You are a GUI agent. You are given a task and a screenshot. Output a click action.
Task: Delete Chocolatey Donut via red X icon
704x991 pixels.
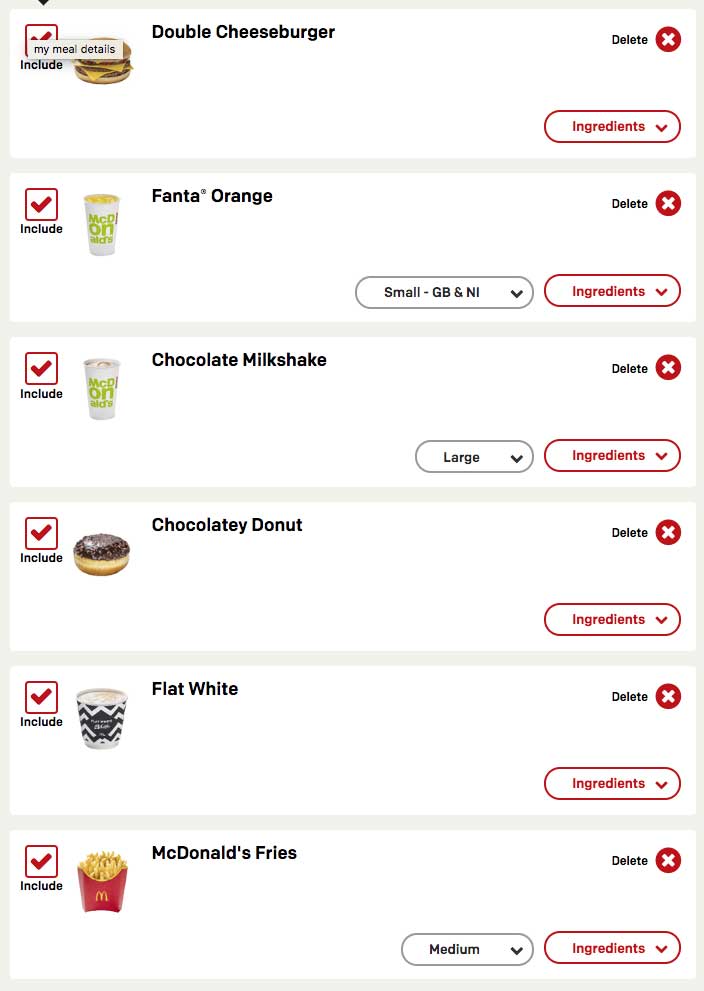coord(668,532)
